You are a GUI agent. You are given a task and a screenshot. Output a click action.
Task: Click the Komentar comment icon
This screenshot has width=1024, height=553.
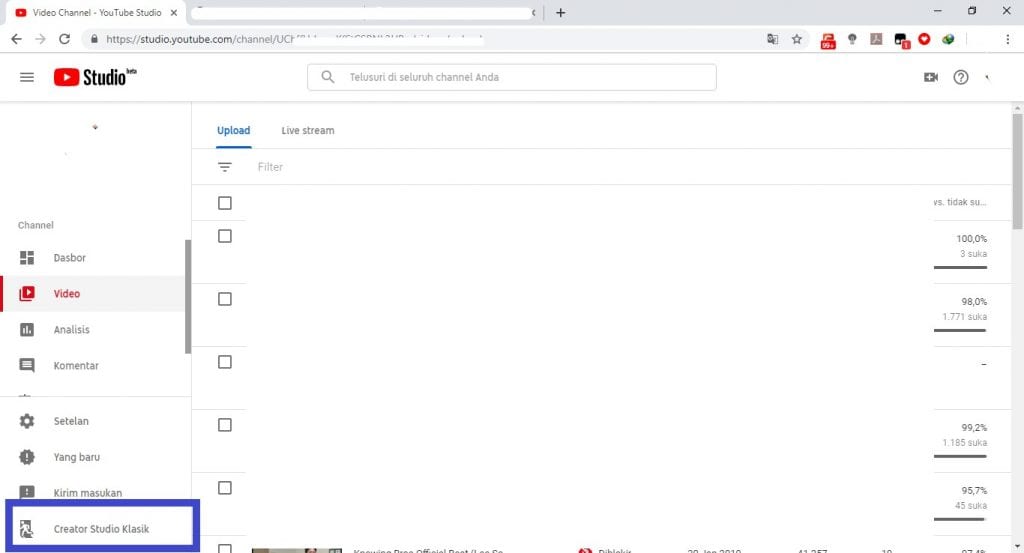click(x=27, y=366)
